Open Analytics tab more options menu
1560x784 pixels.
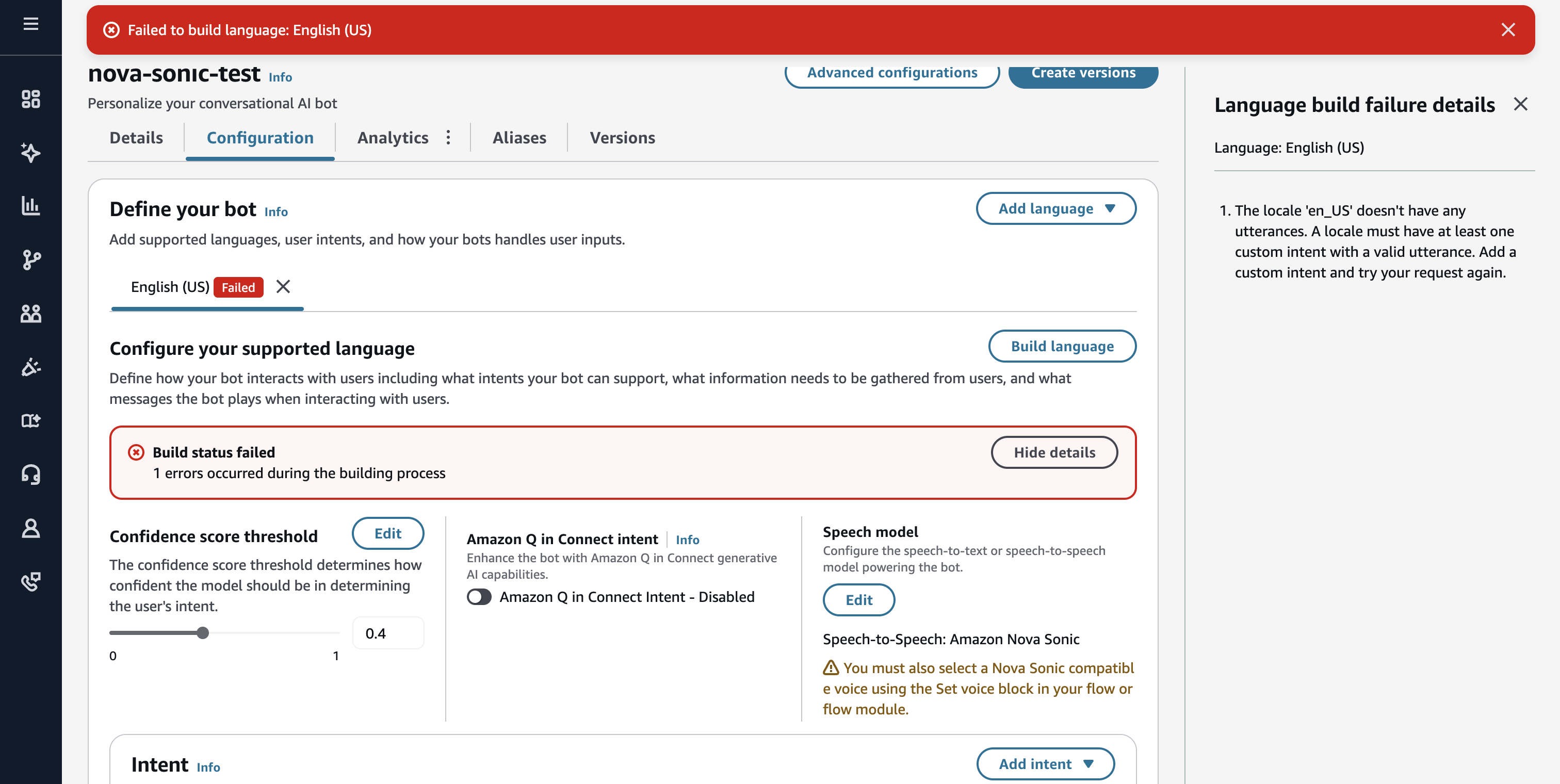(x=448, y=137)
